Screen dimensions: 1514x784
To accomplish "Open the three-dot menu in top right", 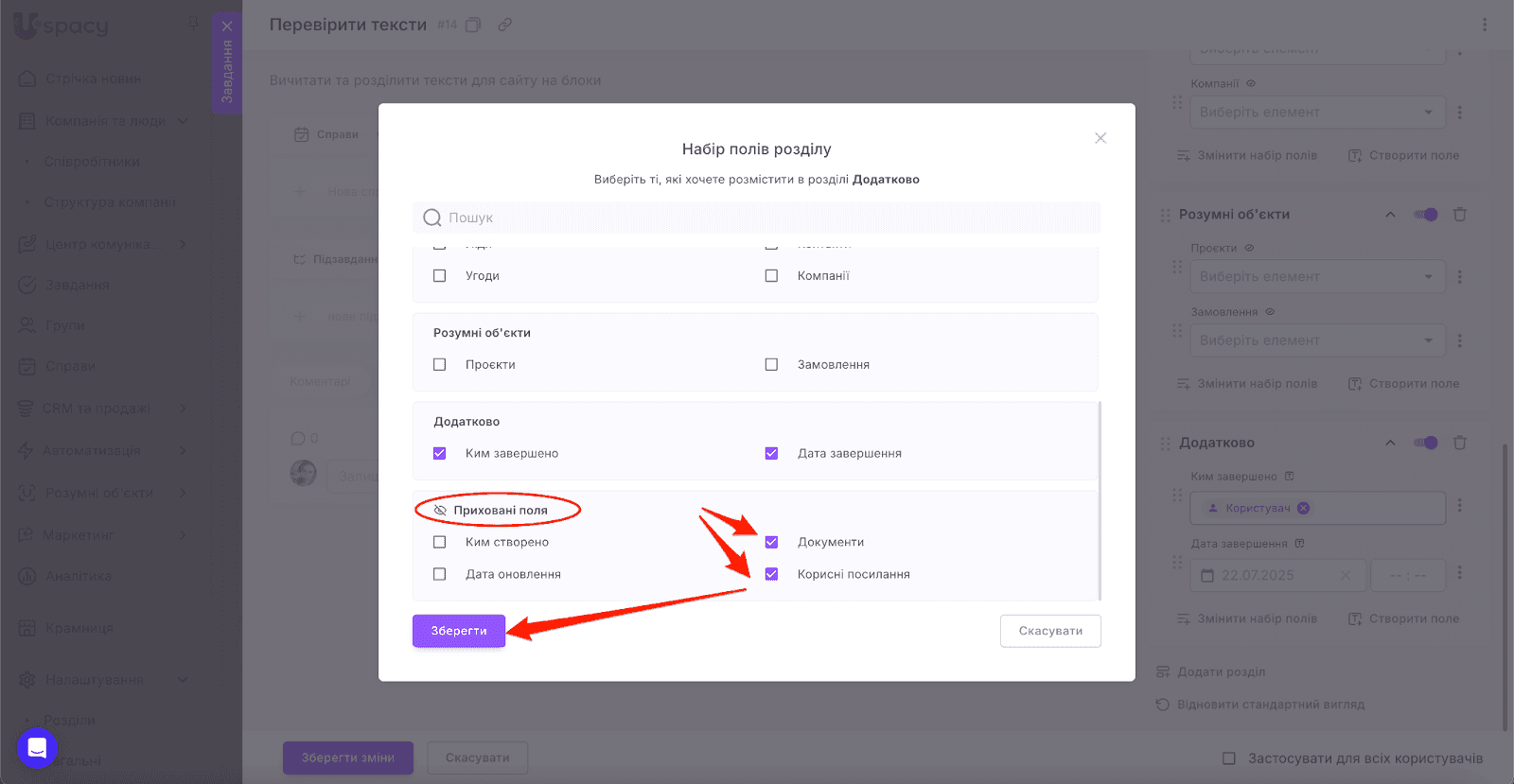I will click(1484, 25).
